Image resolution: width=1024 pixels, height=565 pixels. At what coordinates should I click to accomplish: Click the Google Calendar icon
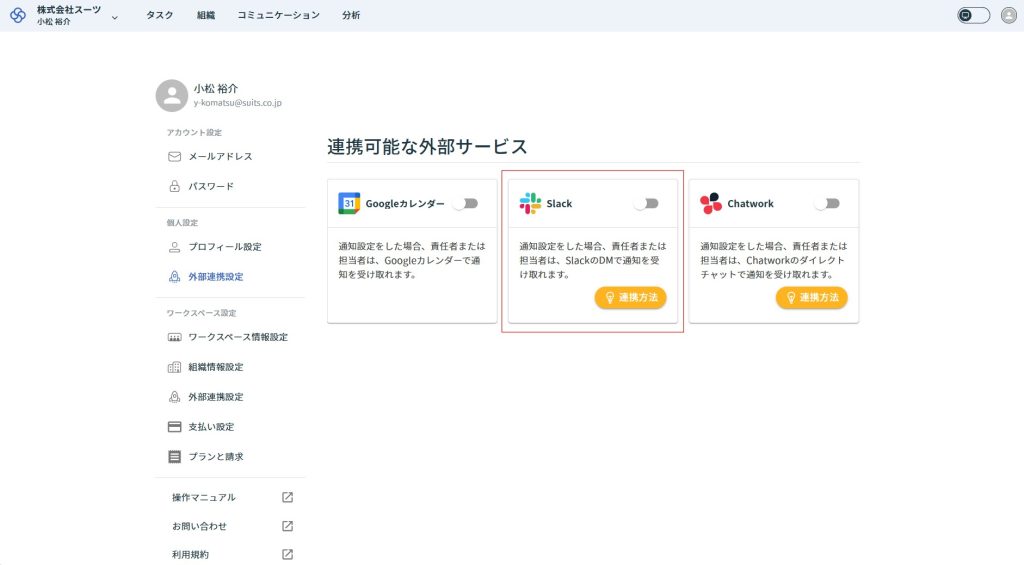(x=349, y=203)
